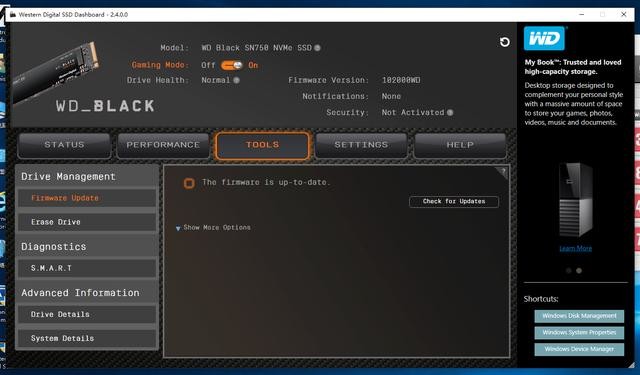This screenshot has height=375, width=640.
Task: Click info dot beside Security Not Activated
Action: (x=450, y=113)
